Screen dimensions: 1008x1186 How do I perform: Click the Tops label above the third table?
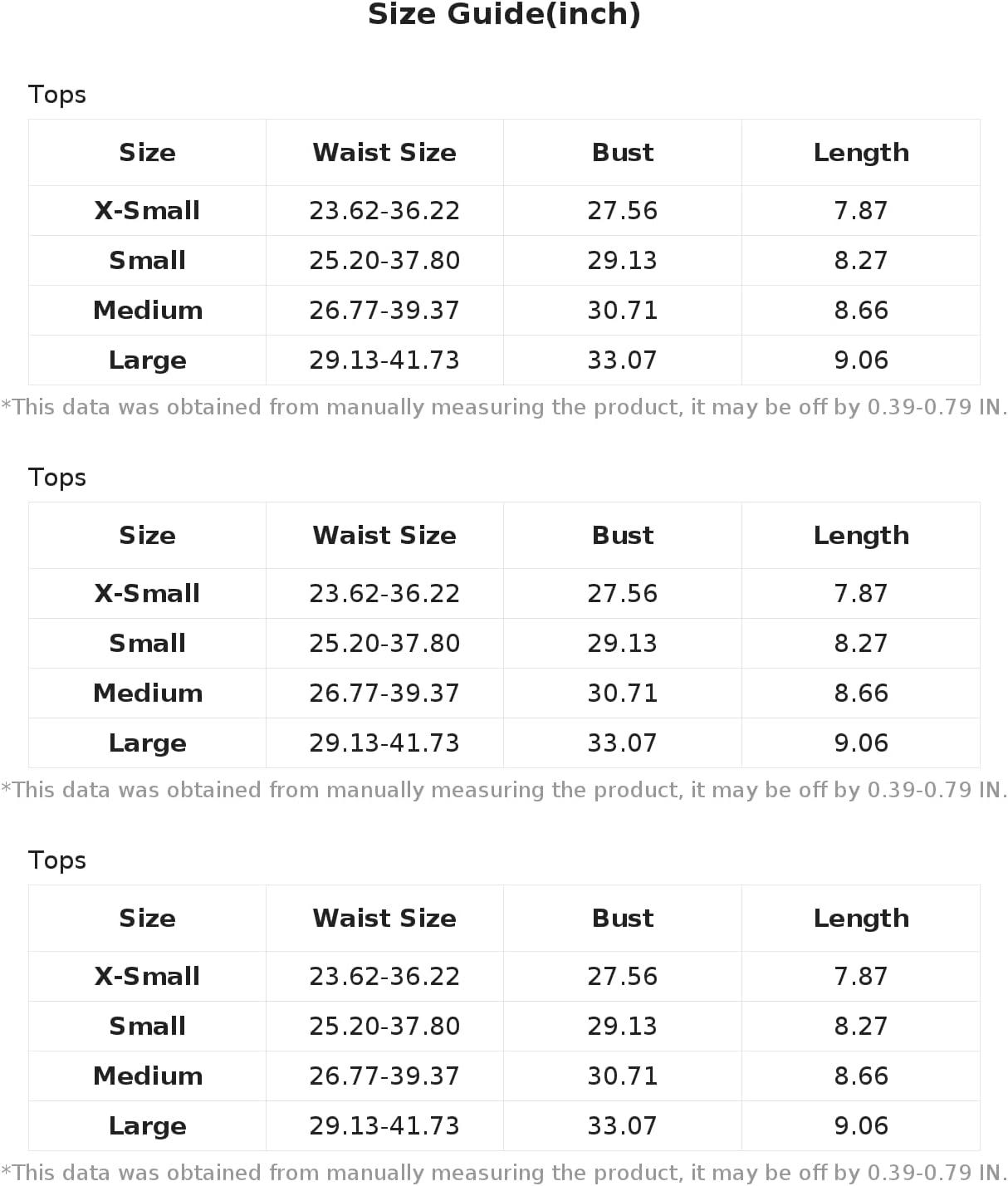[57, 860]
